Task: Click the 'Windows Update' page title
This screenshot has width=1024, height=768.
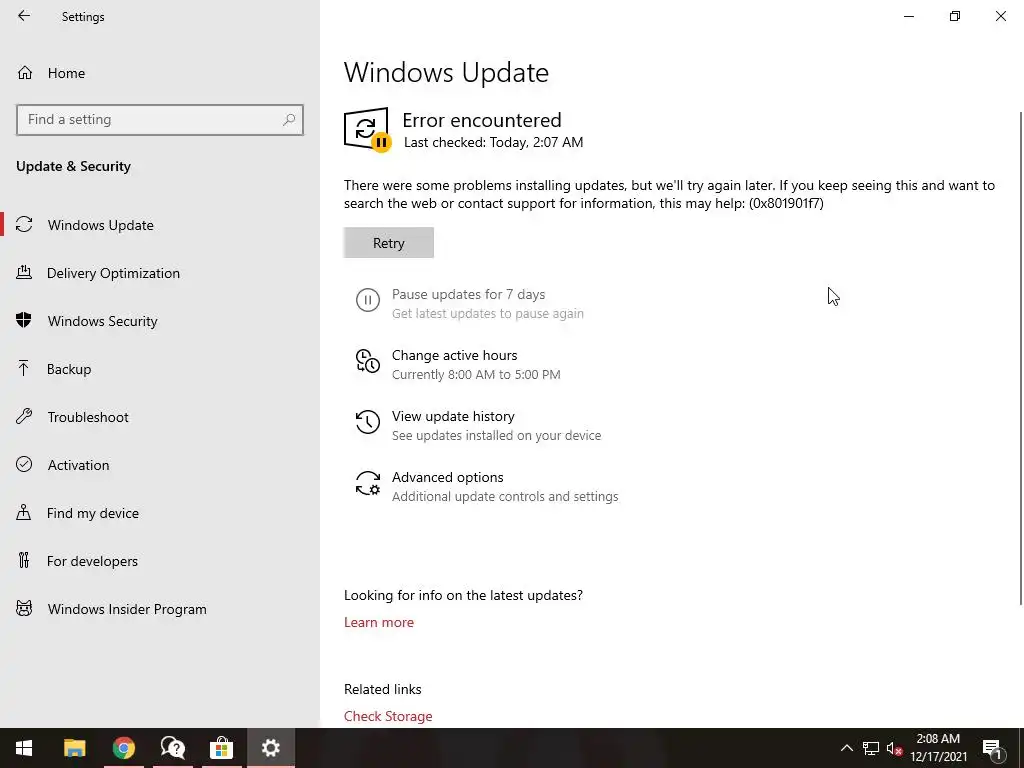Action: click(446, 72)
